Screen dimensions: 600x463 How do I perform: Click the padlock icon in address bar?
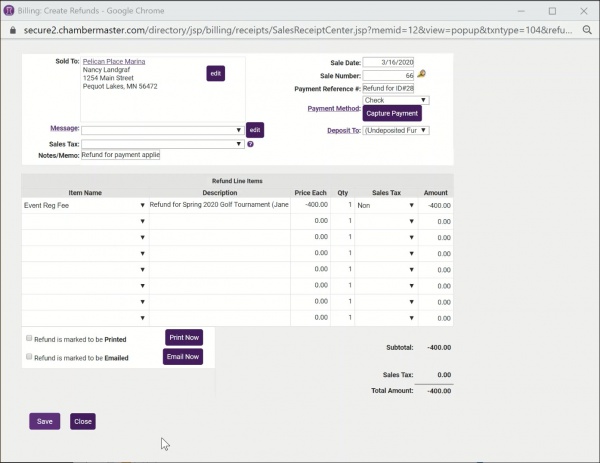(12, 31)
